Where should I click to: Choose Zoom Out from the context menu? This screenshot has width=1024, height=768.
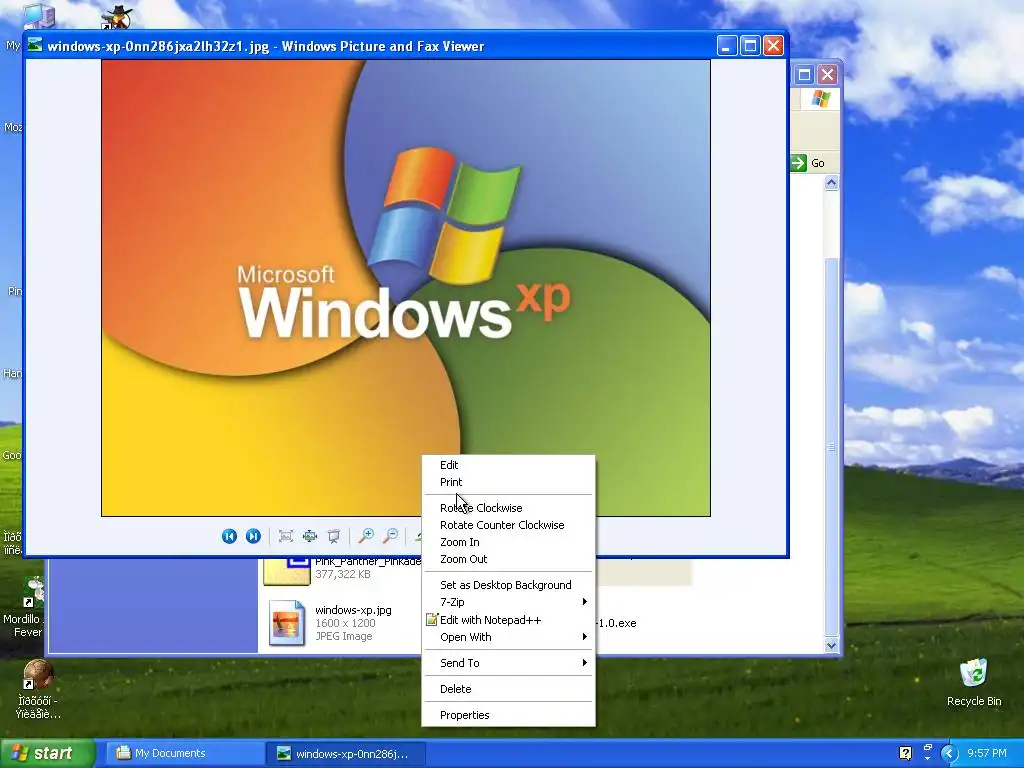click(509, 559)
